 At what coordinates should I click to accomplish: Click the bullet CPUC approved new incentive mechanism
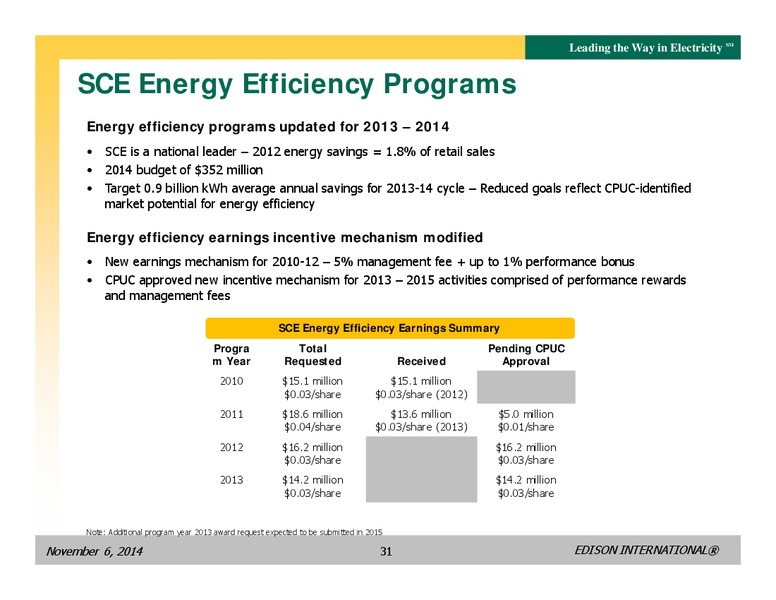(395, 288)
